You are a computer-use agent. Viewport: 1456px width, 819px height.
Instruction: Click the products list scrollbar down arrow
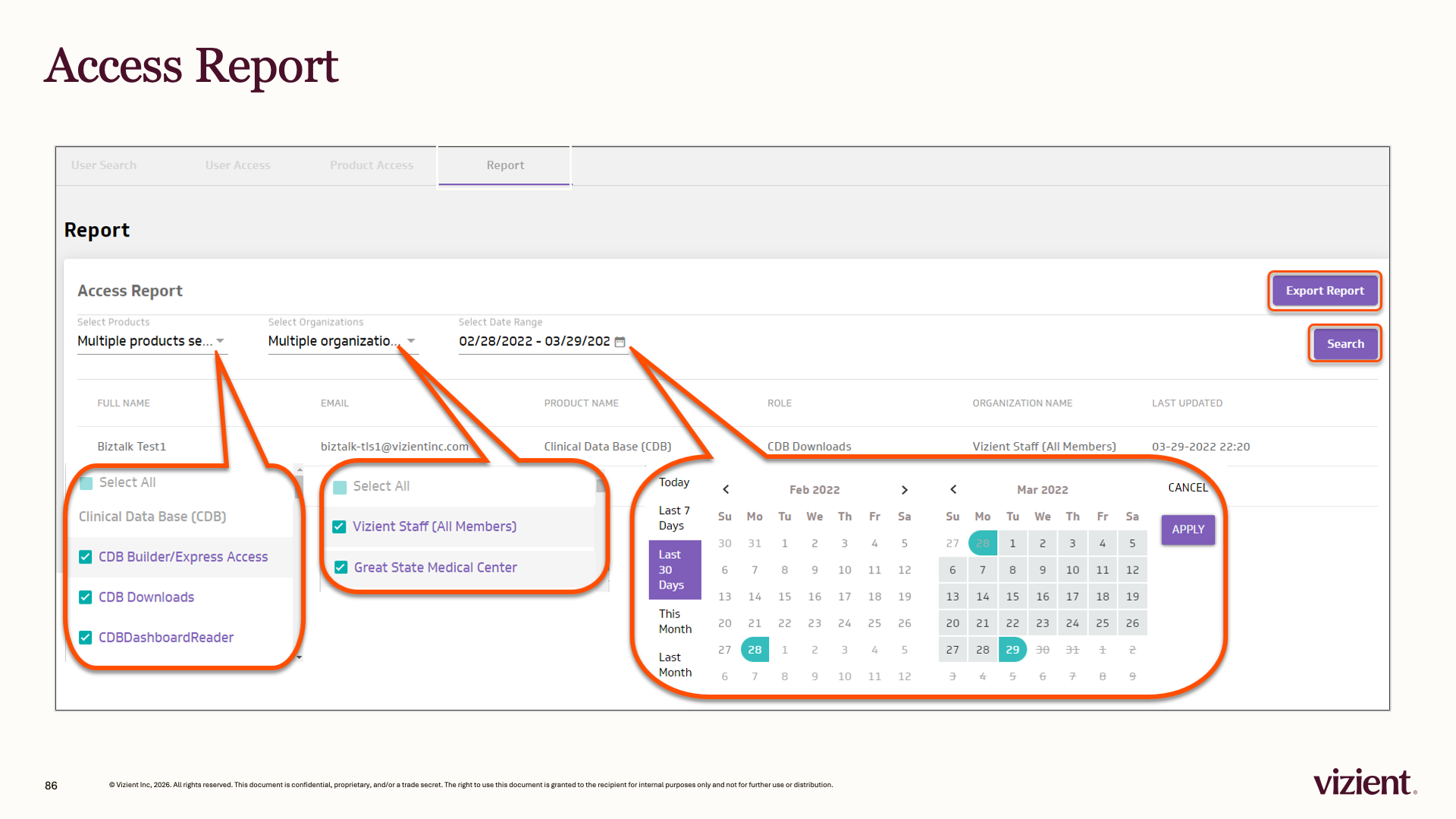click(300, 657)
